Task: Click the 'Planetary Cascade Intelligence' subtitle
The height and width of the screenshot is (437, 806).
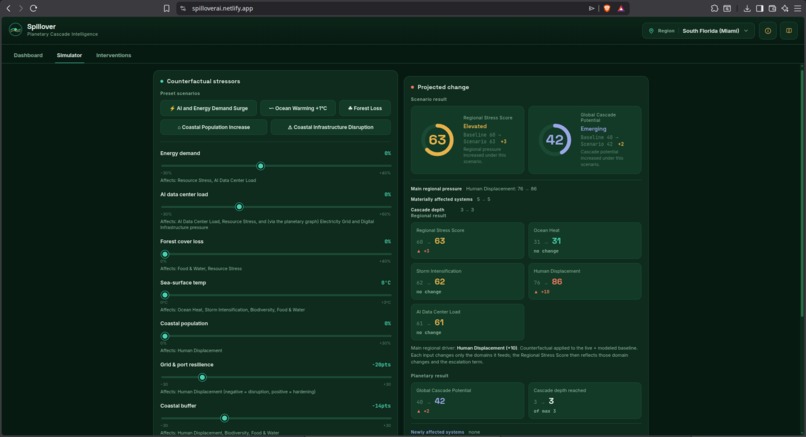Action: [62, 34]
